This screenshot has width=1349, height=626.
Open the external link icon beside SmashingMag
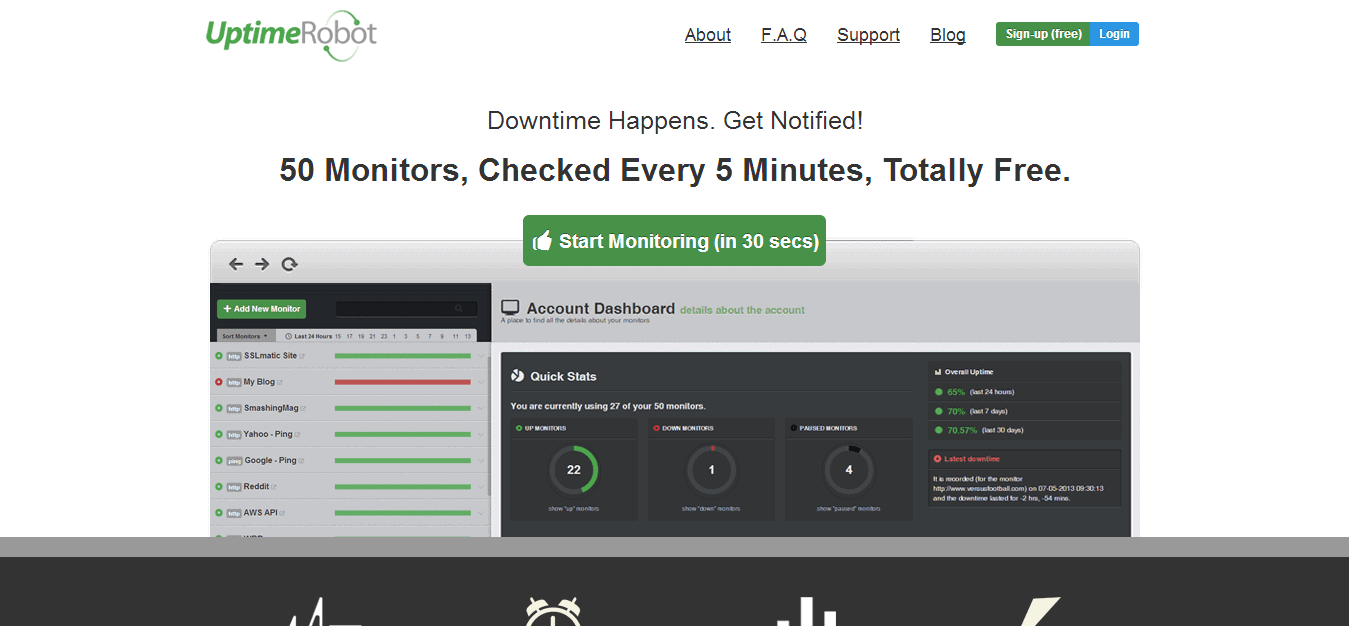click(303, 408)
